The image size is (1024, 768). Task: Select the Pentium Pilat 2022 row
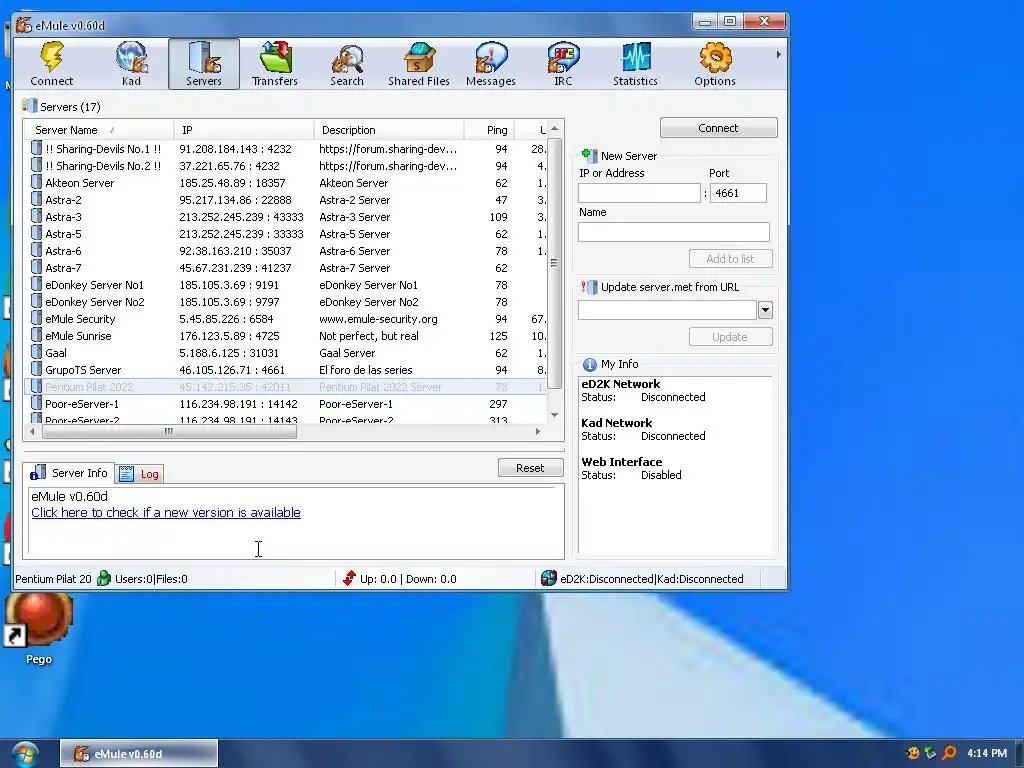pos(285,387)
